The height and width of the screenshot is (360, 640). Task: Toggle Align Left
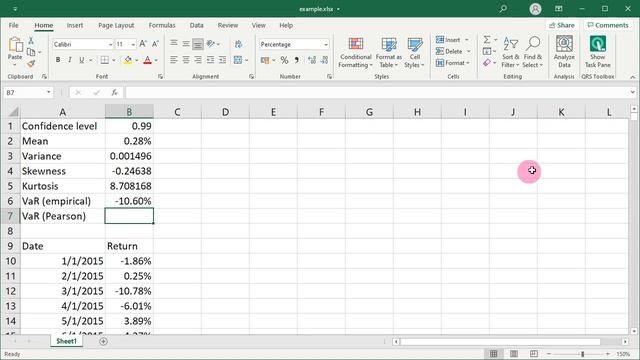tap(174, 60)
